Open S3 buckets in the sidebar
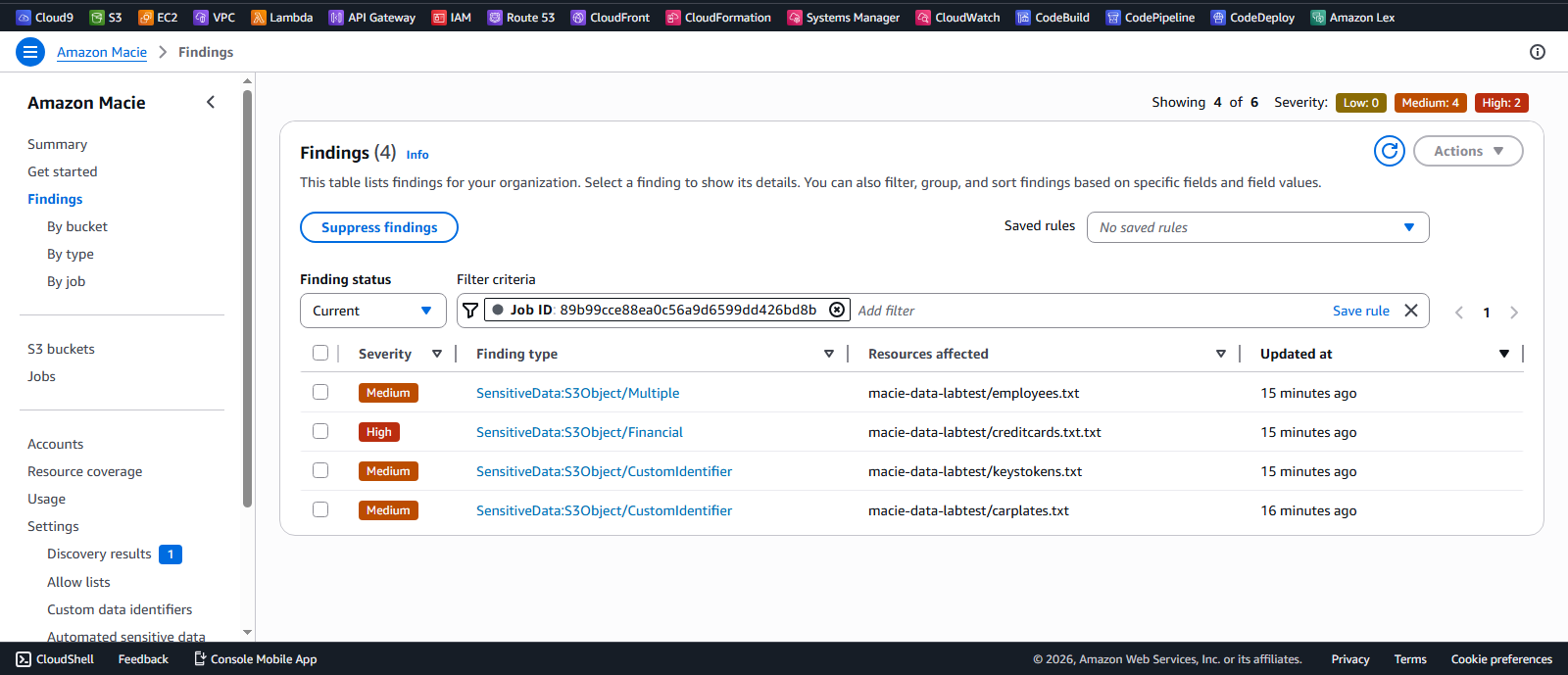Screen dimensions: 1568x675 [x=61, y=349]
